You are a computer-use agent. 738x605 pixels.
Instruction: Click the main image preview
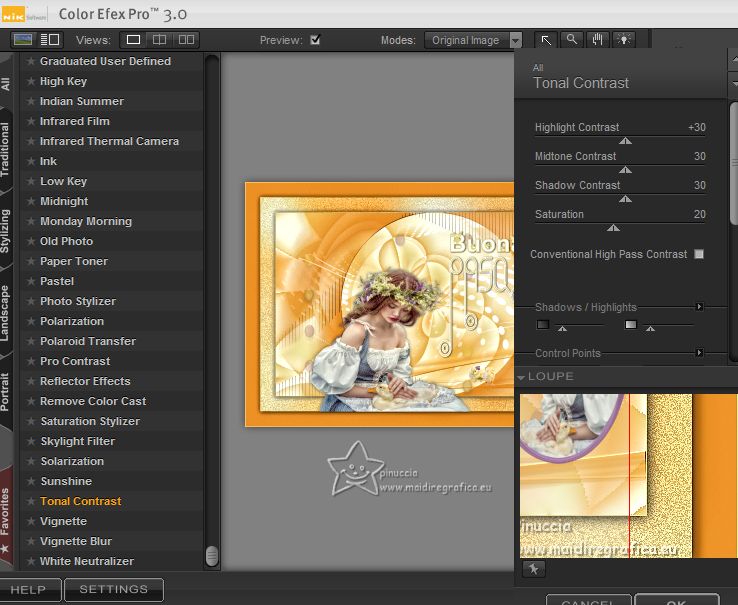click(x=379, y=304)
